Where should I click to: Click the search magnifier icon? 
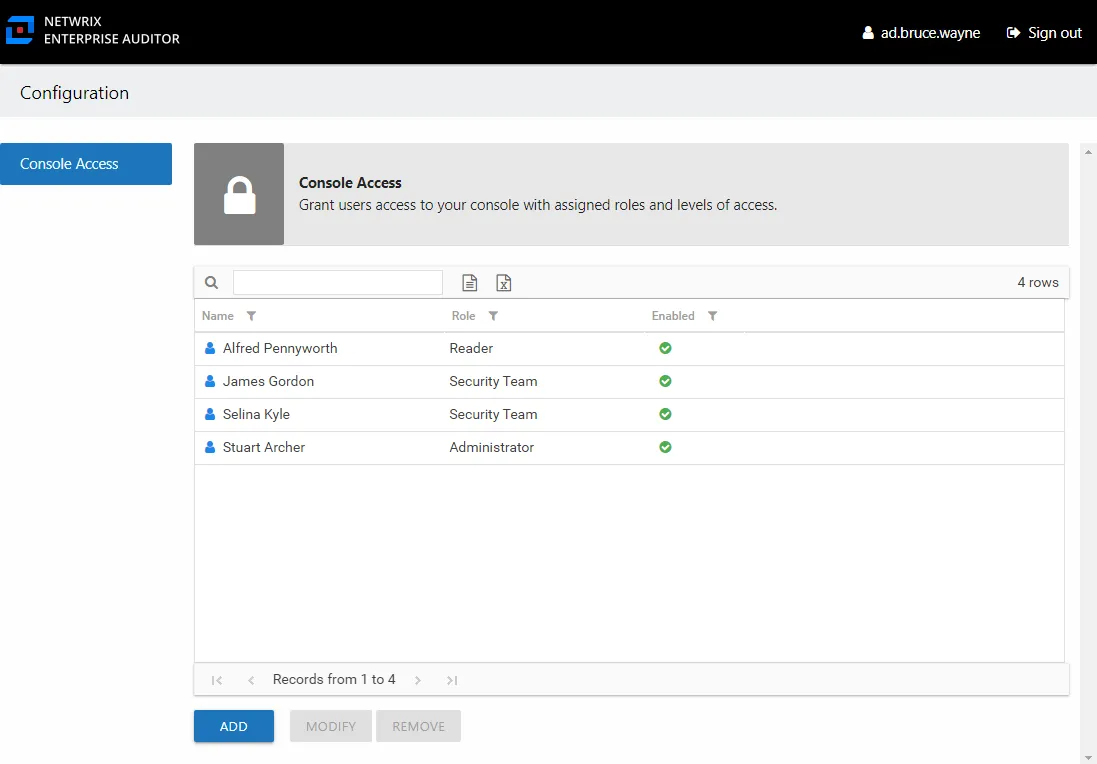(x=211, y=283)
